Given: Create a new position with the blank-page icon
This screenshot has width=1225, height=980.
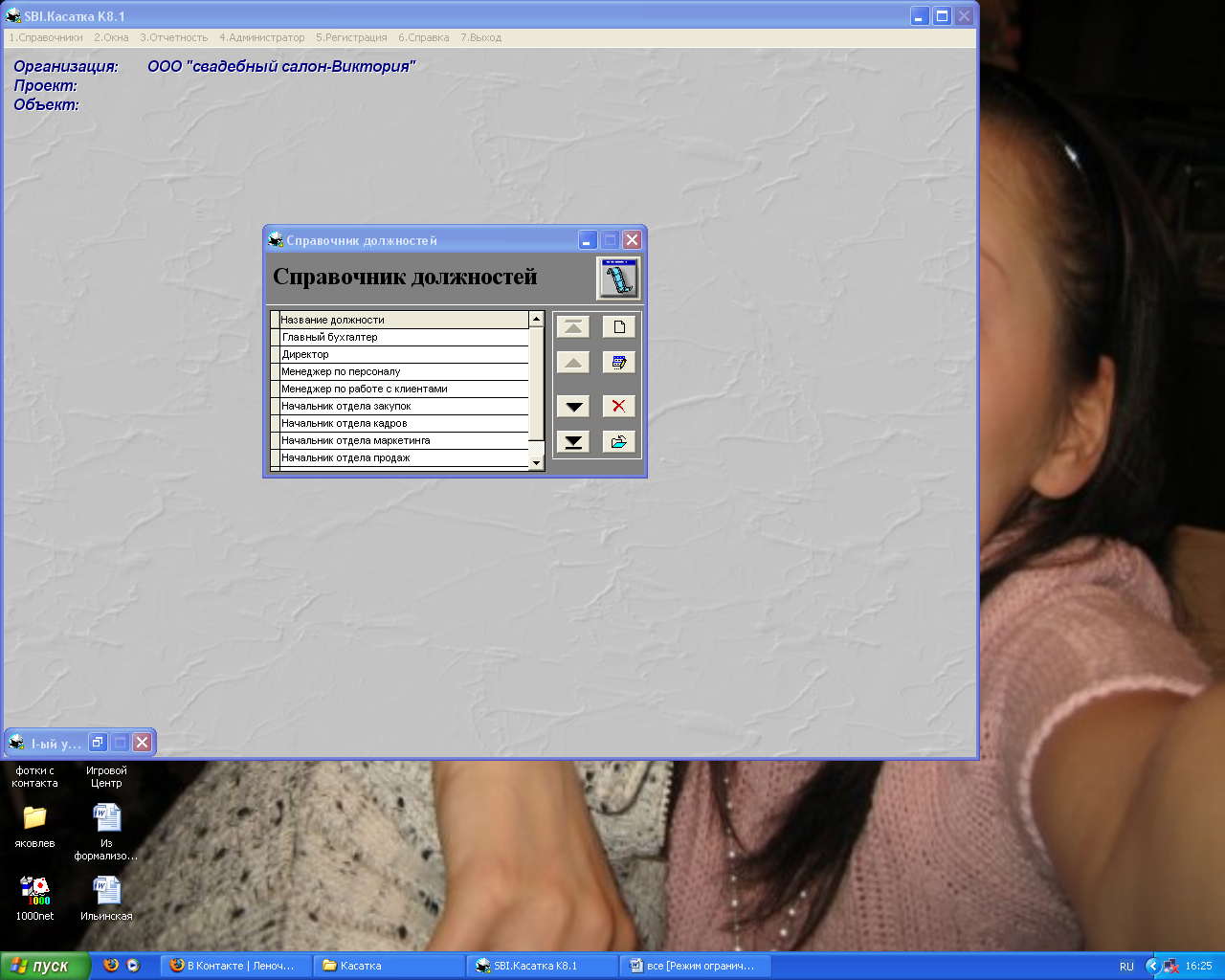Looking at the screenshot, I should (619, 327).
